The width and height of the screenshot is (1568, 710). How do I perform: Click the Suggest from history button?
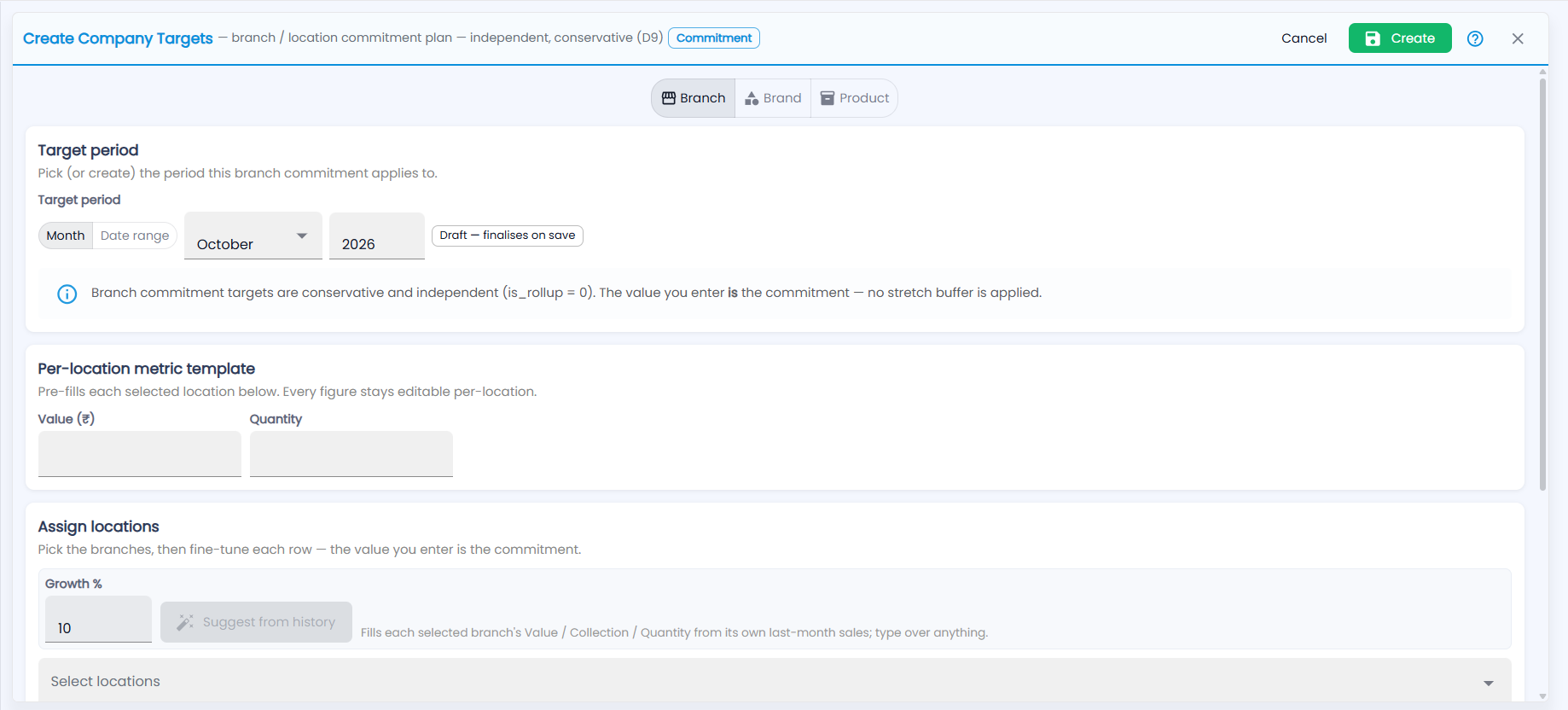coord(256,622)
